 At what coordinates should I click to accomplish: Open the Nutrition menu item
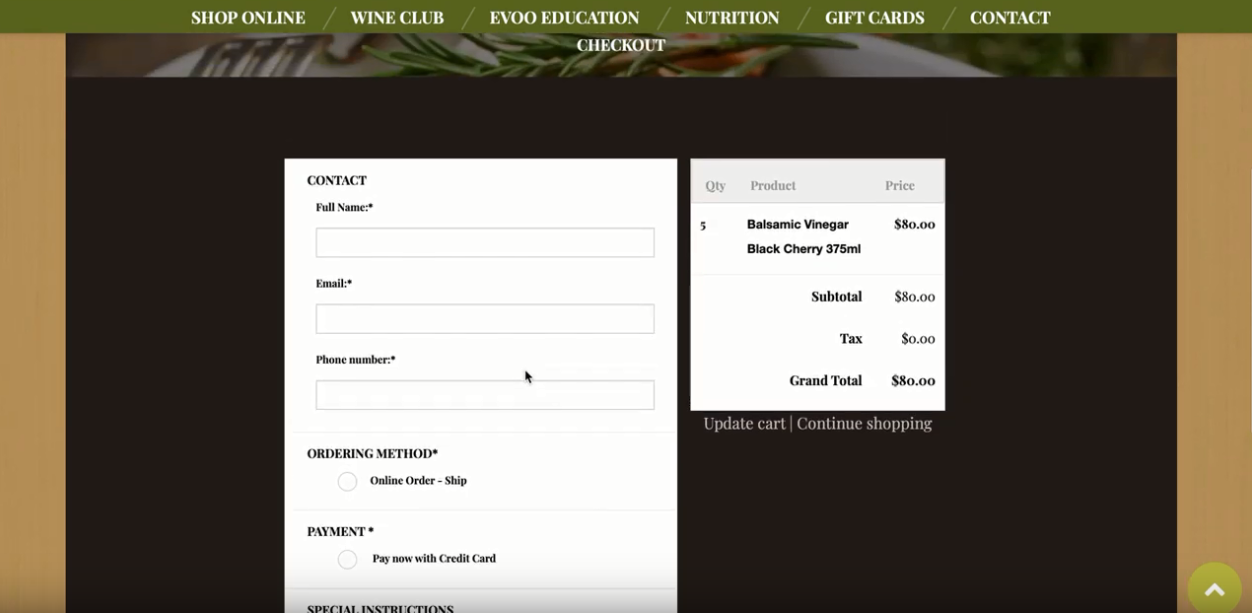point(732,17)
